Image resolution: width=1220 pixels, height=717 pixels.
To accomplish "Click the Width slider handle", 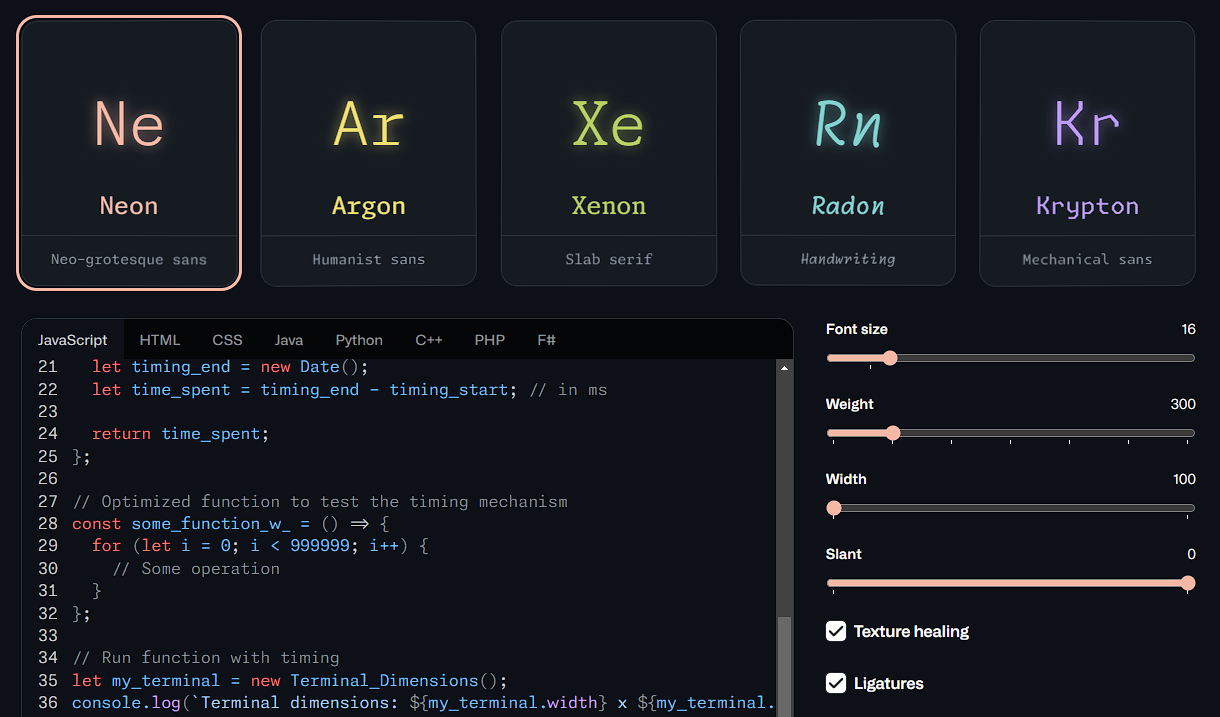I will pyautogui.click(x=834, y=508).
